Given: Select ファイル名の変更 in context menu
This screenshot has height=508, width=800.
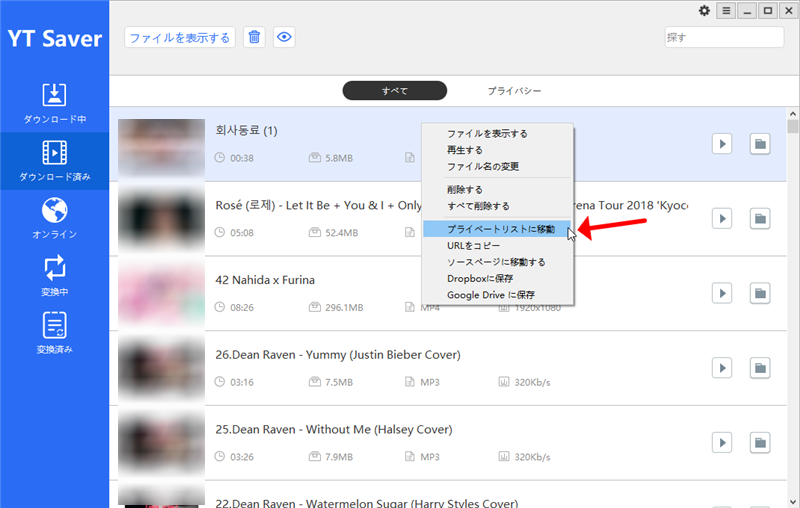Looking at the screenshot, I should (x=482, y=166).
